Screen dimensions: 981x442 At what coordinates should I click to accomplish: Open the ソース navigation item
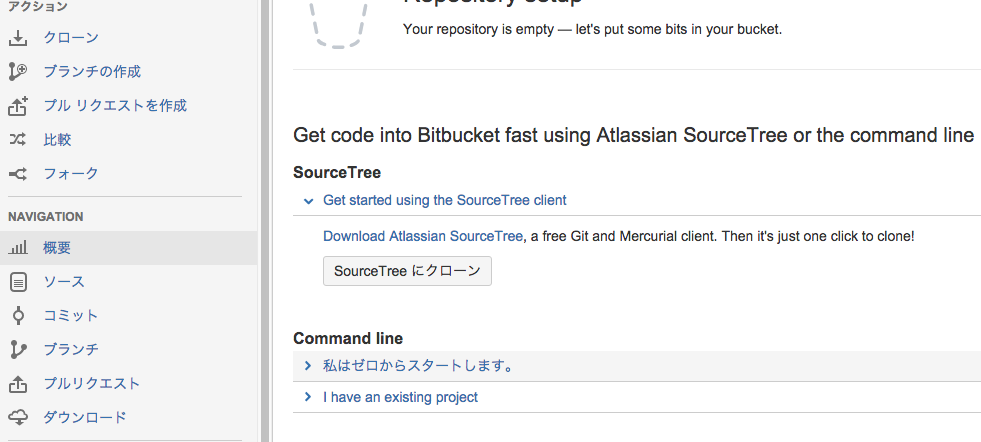coord(64,282)
